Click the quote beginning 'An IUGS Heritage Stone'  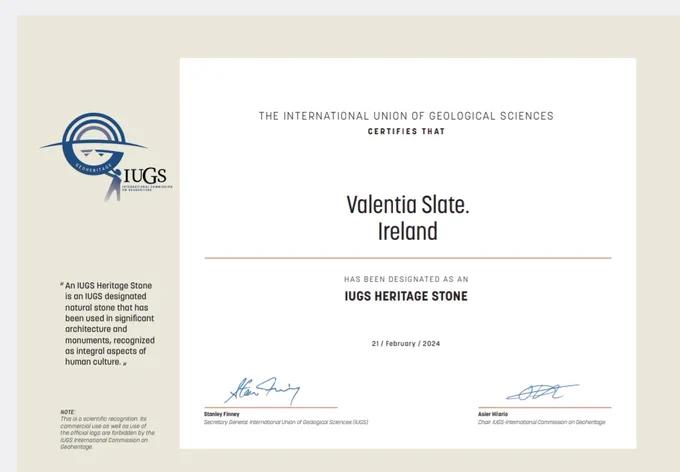[x=108, y=324]
